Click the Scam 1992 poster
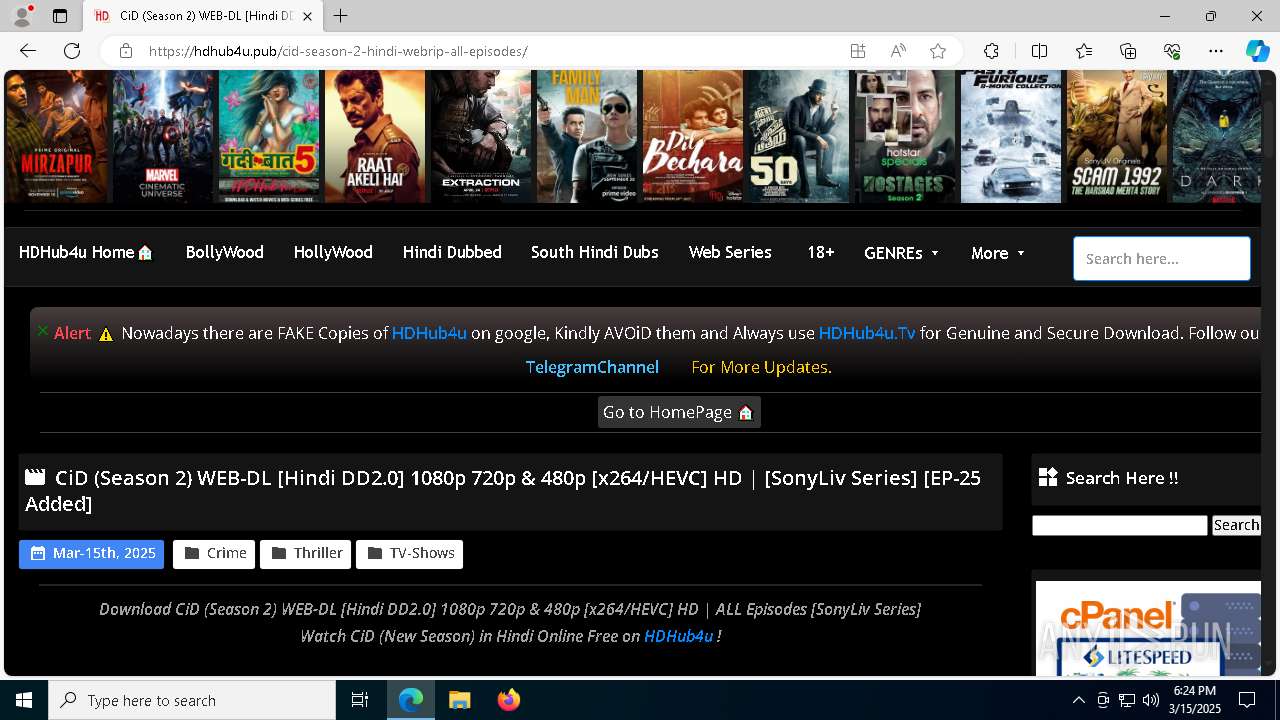 (x=1116, y=137)
